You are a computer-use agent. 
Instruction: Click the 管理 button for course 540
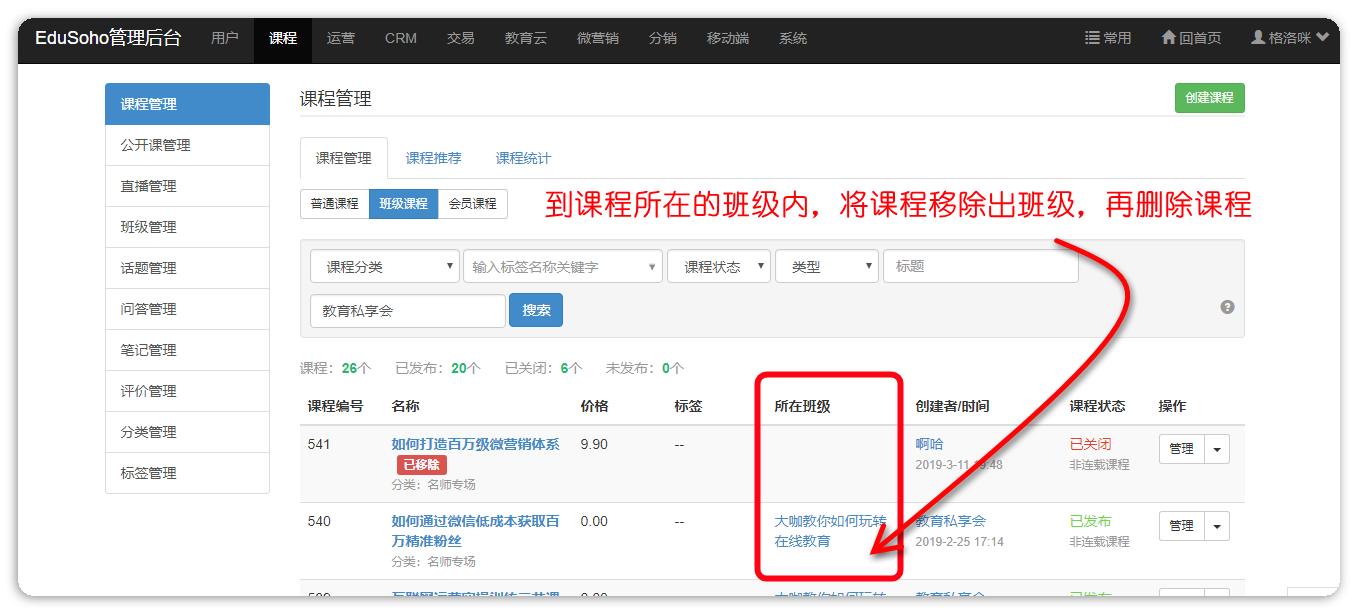pos(1181,526)
